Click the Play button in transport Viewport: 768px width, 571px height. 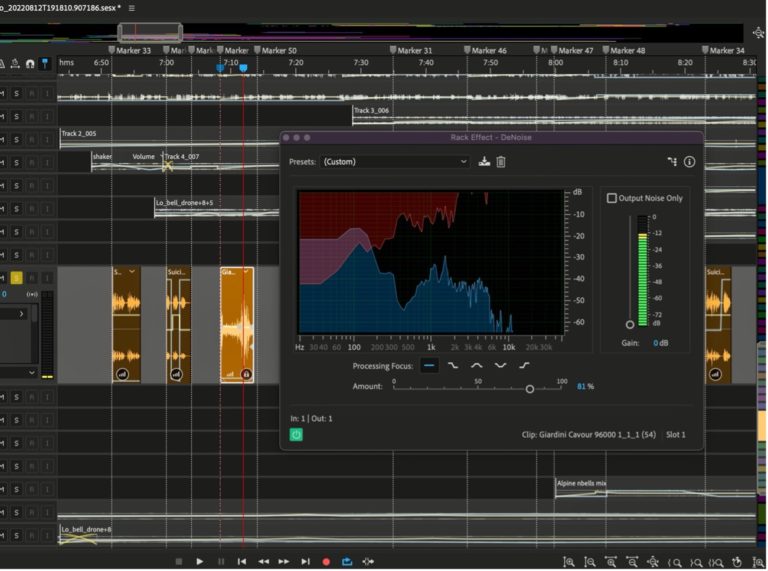200,562
